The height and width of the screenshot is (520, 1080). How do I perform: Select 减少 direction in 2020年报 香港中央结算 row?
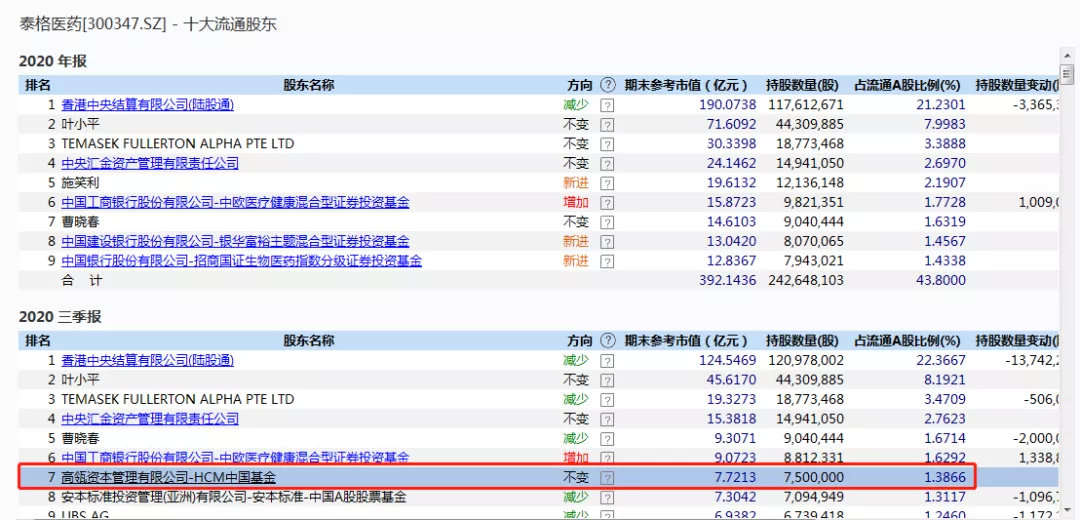(577, 105)
